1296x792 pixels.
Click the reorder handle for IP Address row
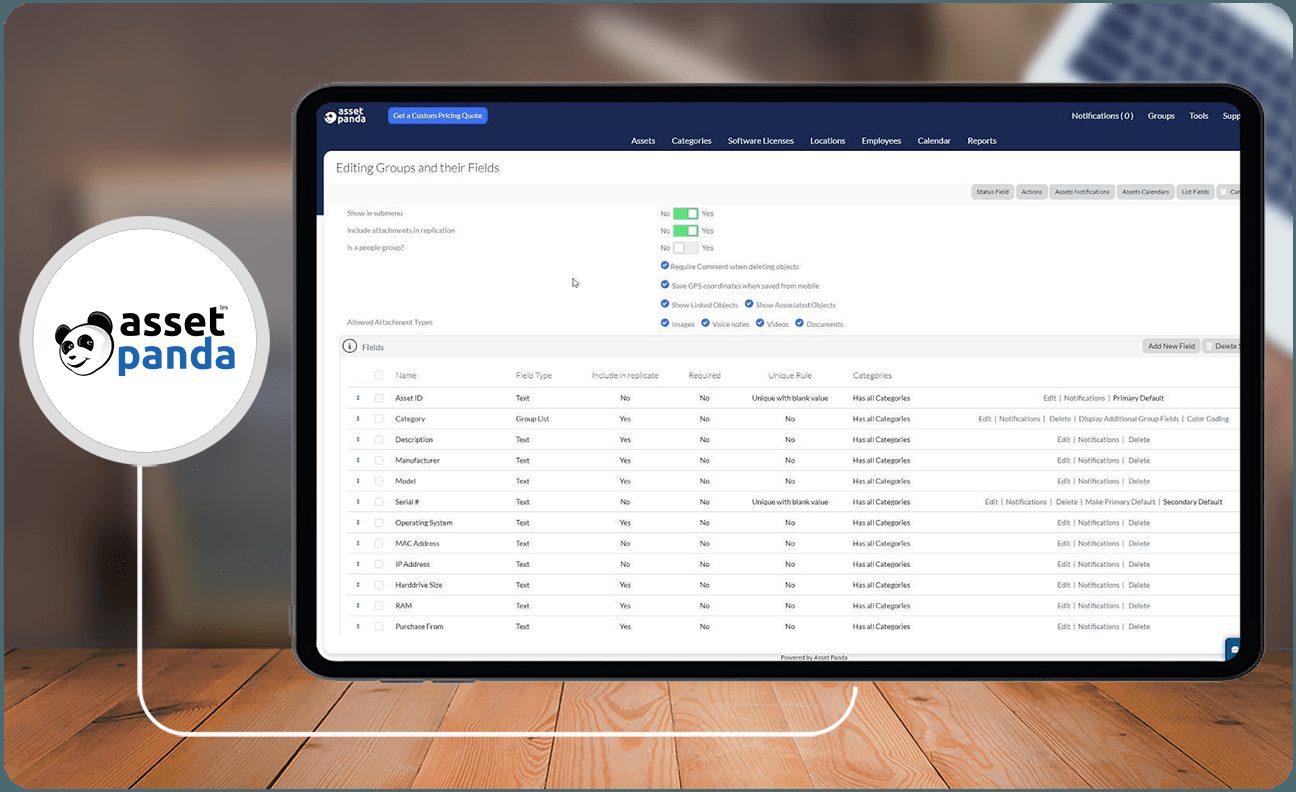pos(358,564)
